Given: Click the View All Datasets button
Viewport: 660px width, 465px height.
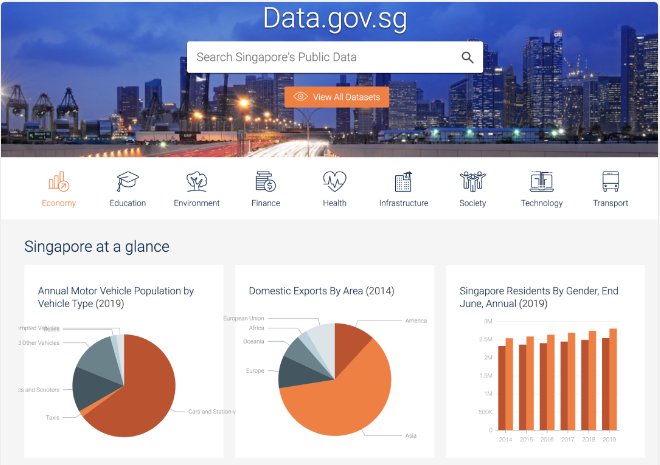Looking at the screenshot, I should (337, 97).
